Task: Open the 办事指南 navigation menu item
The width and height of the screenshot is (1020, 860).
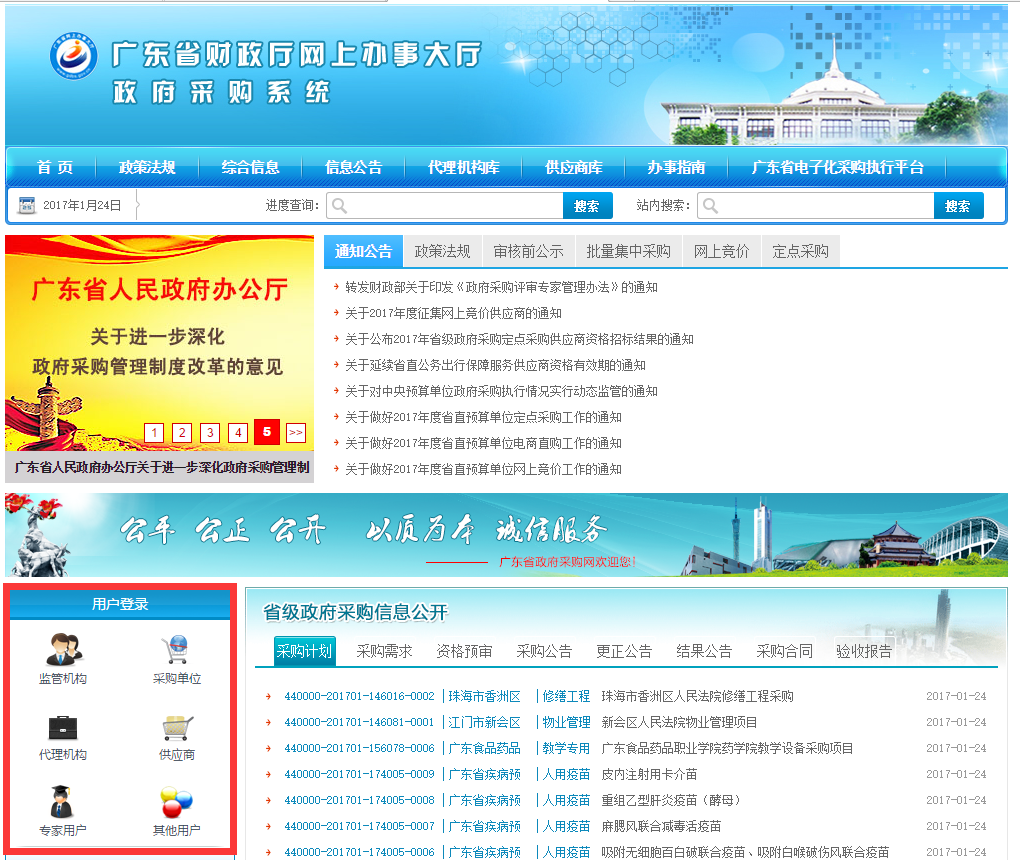Action: click(x=676, y=167)
